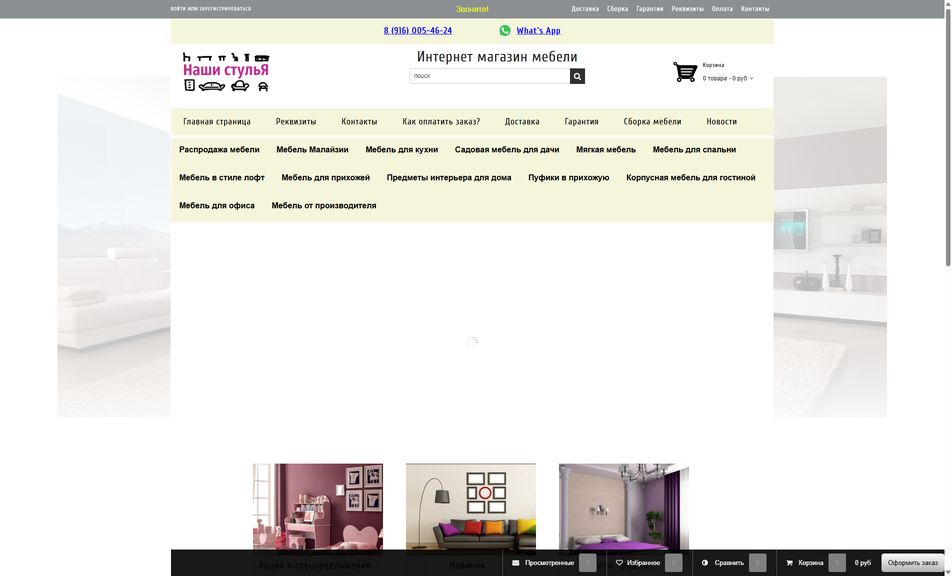This screenshot has width=952, height=576.
Task: Click the Наши стулья logo
Action: click(x=226, y=72)
